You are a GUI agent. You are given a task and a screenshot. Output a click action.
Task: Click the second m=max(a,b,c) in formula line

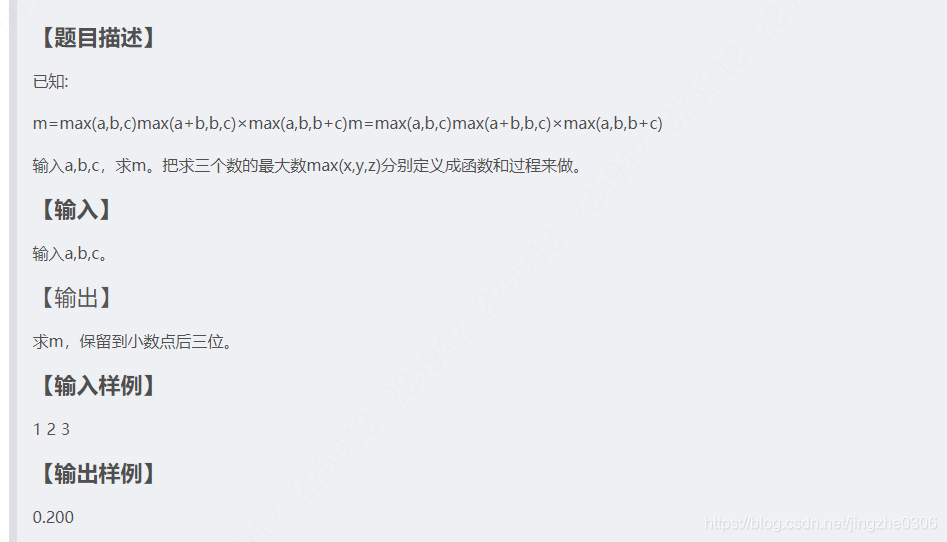pos(400,124)
